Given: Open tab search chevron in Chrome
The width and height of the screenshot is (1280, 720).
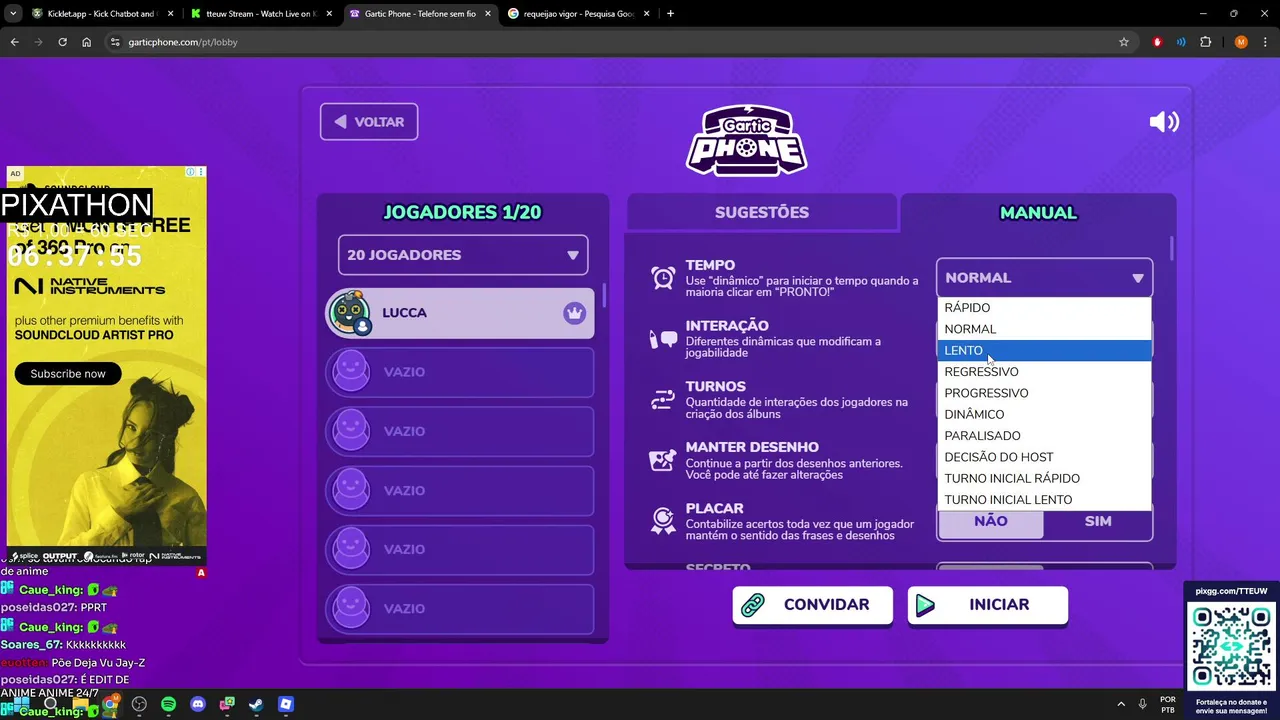Looking at the screenshot, I should pyautogui.click(x=14, y=13).
